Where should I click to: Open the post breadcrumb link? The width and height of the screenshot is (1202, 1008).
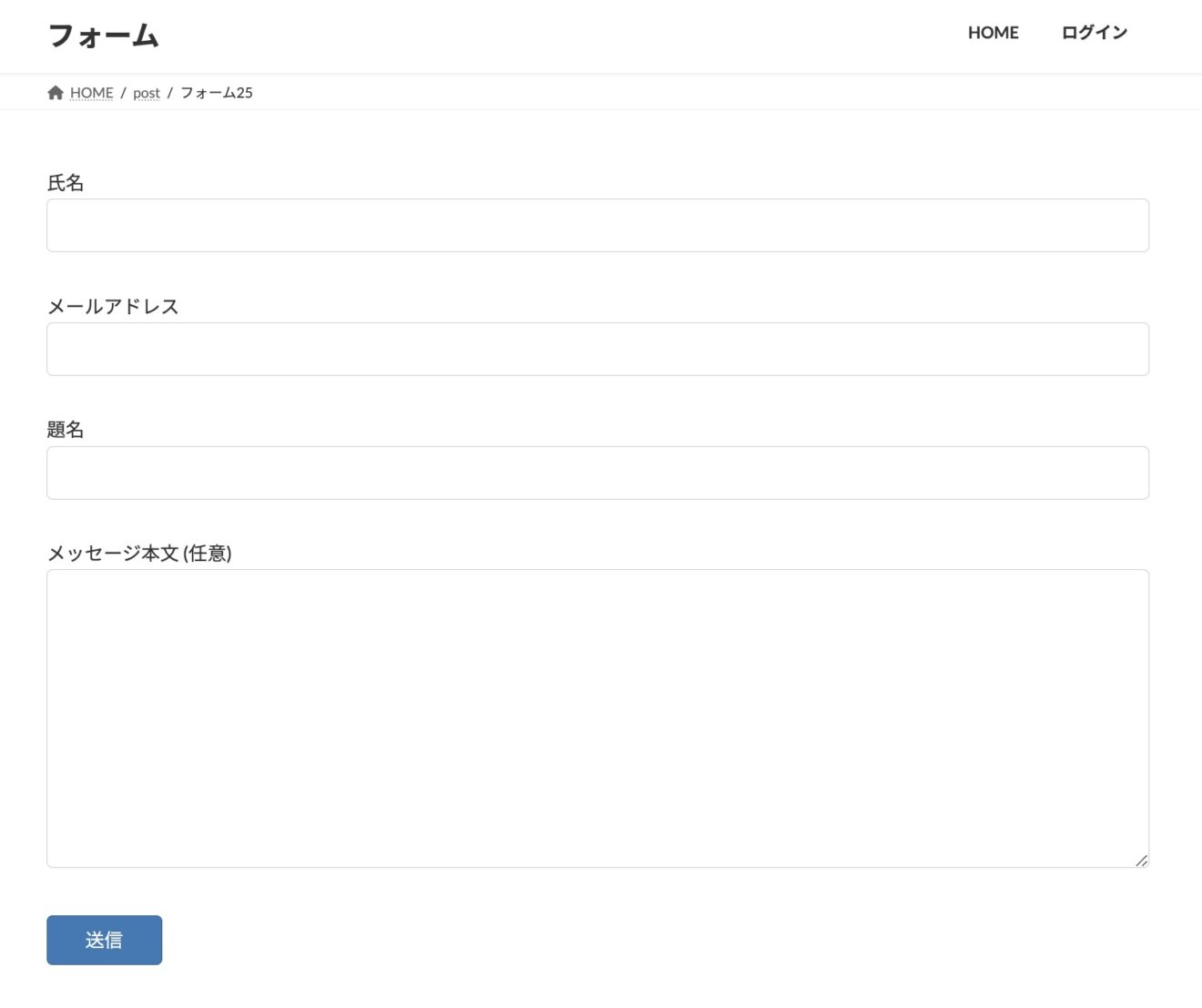147,93
